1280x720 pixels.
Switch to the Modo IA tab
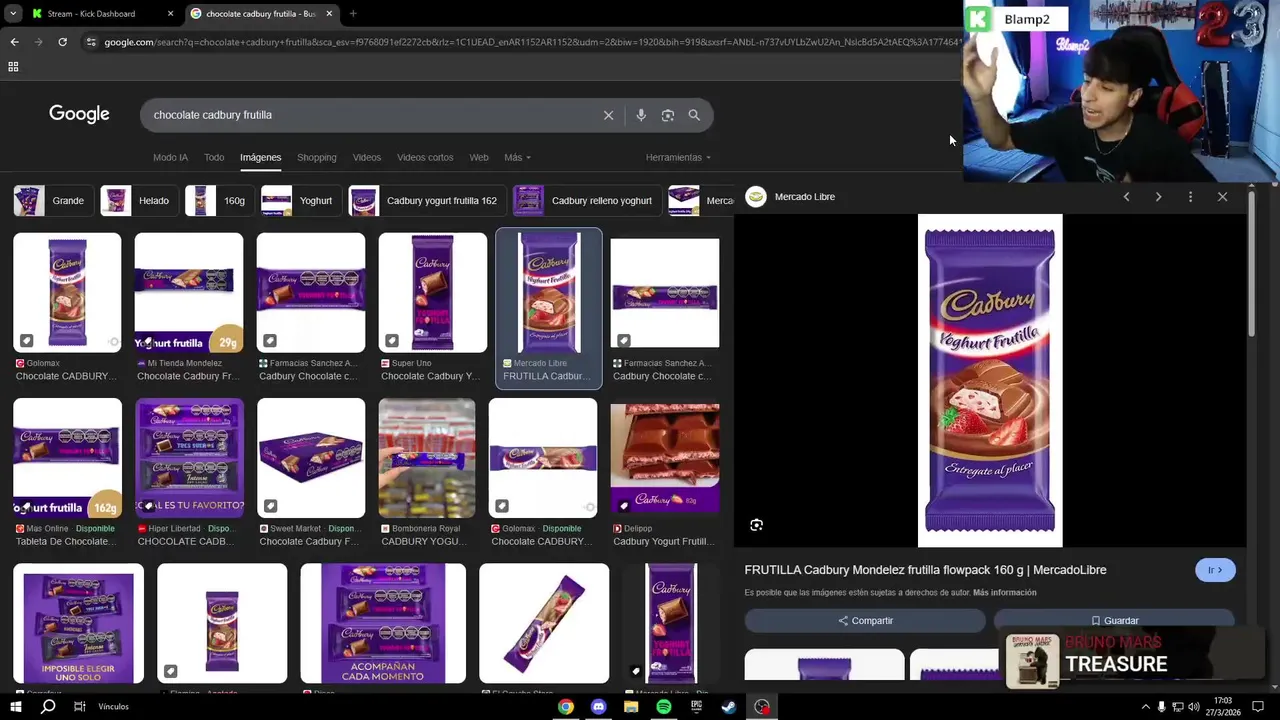click(170, 157)
